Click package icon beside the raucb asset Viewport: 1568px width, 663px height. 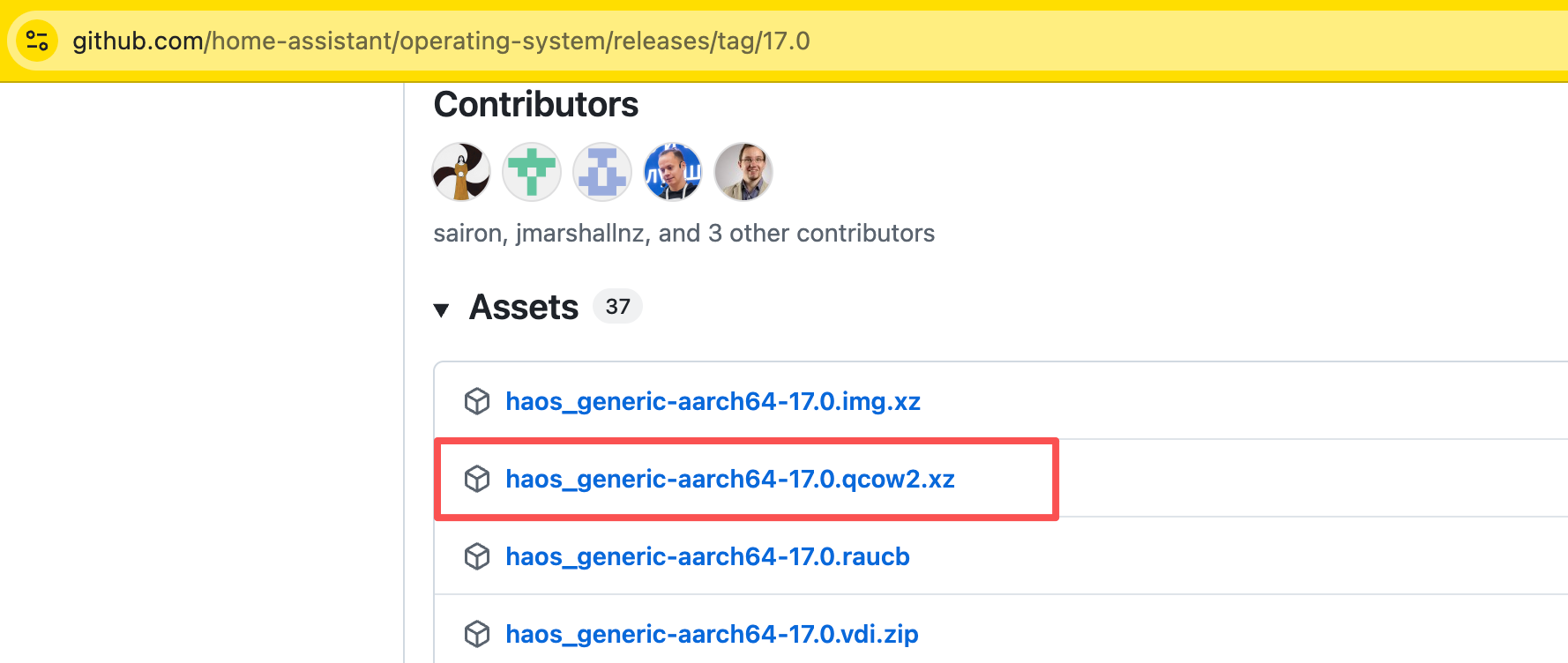tap(477, 556)
